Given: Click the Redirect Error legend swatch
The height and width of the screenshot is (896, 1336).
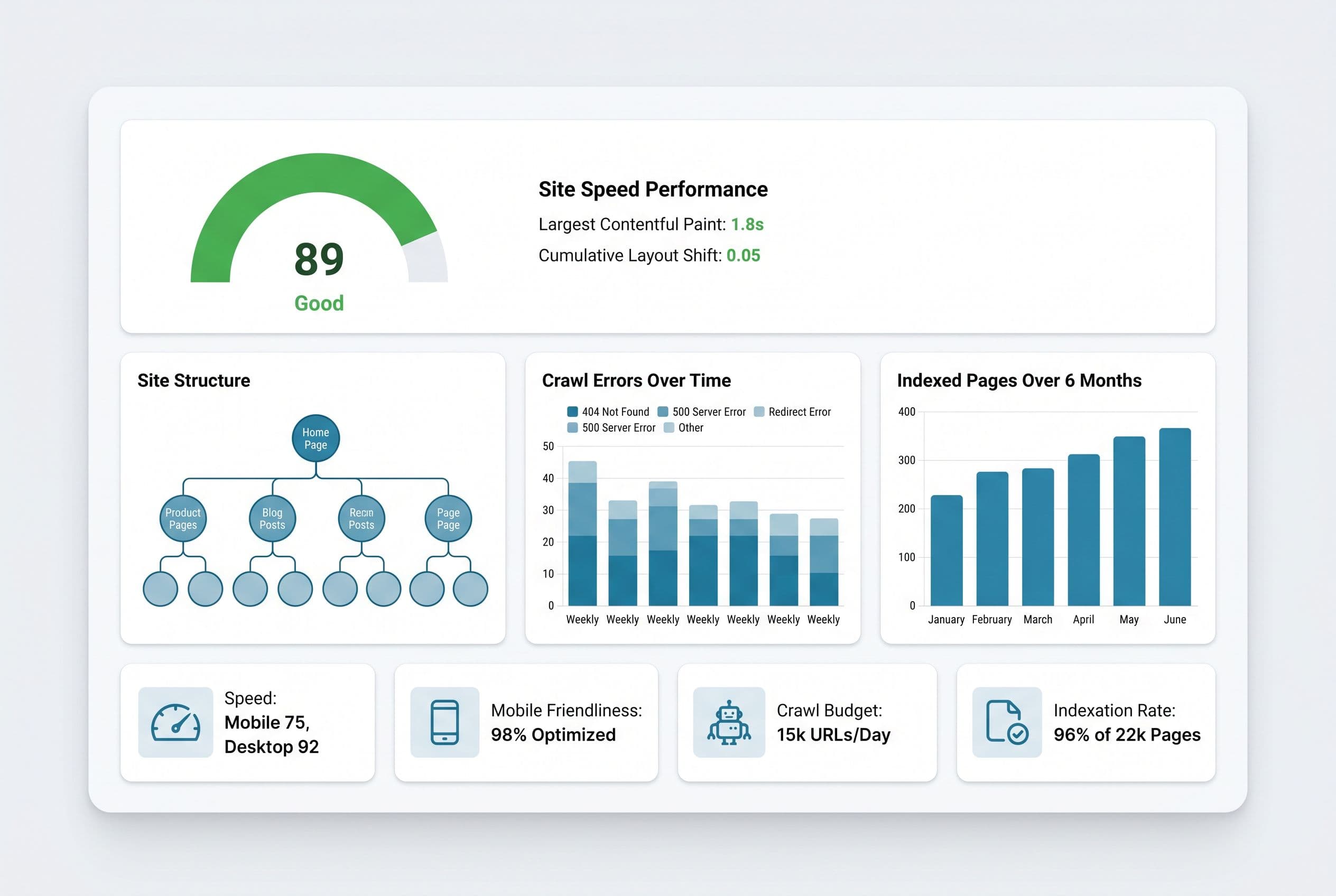Looking at the screenshot, I should [758, 412].
